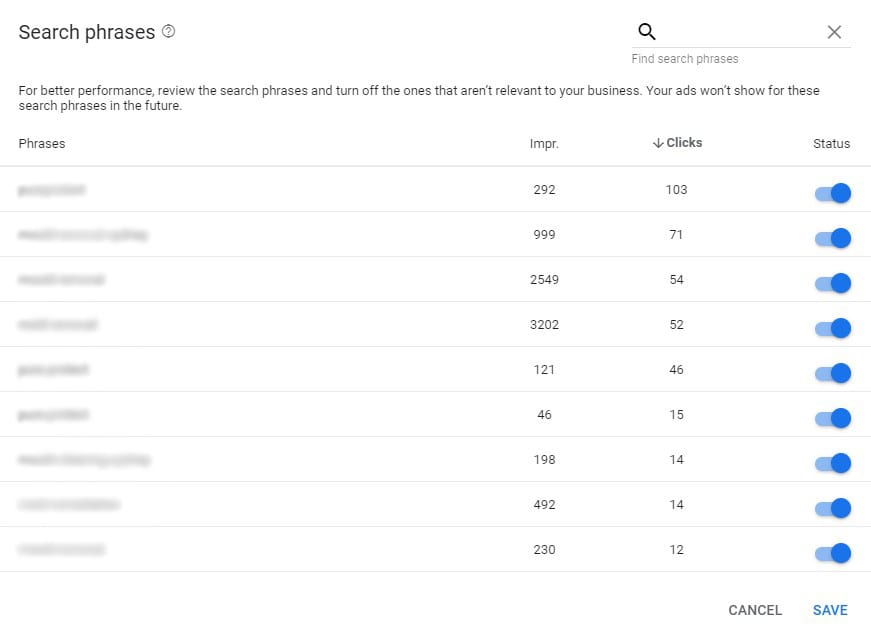Disable the phrase with 15 clicks

833,418
